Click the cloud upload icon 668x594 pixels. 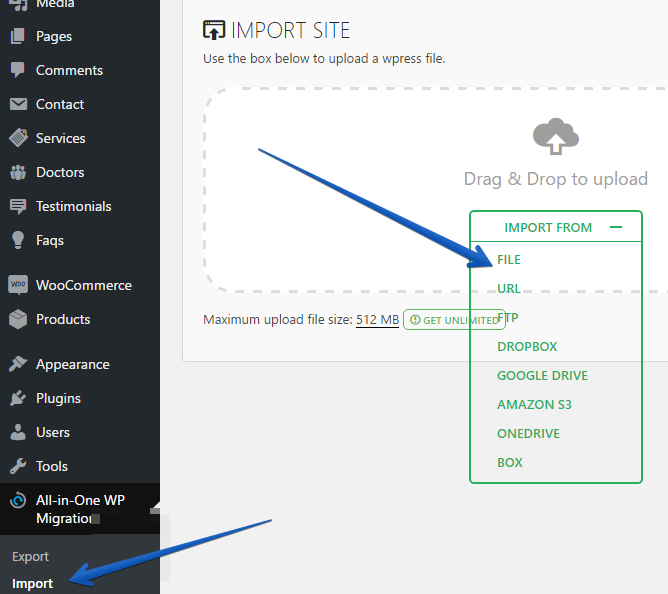556,138
